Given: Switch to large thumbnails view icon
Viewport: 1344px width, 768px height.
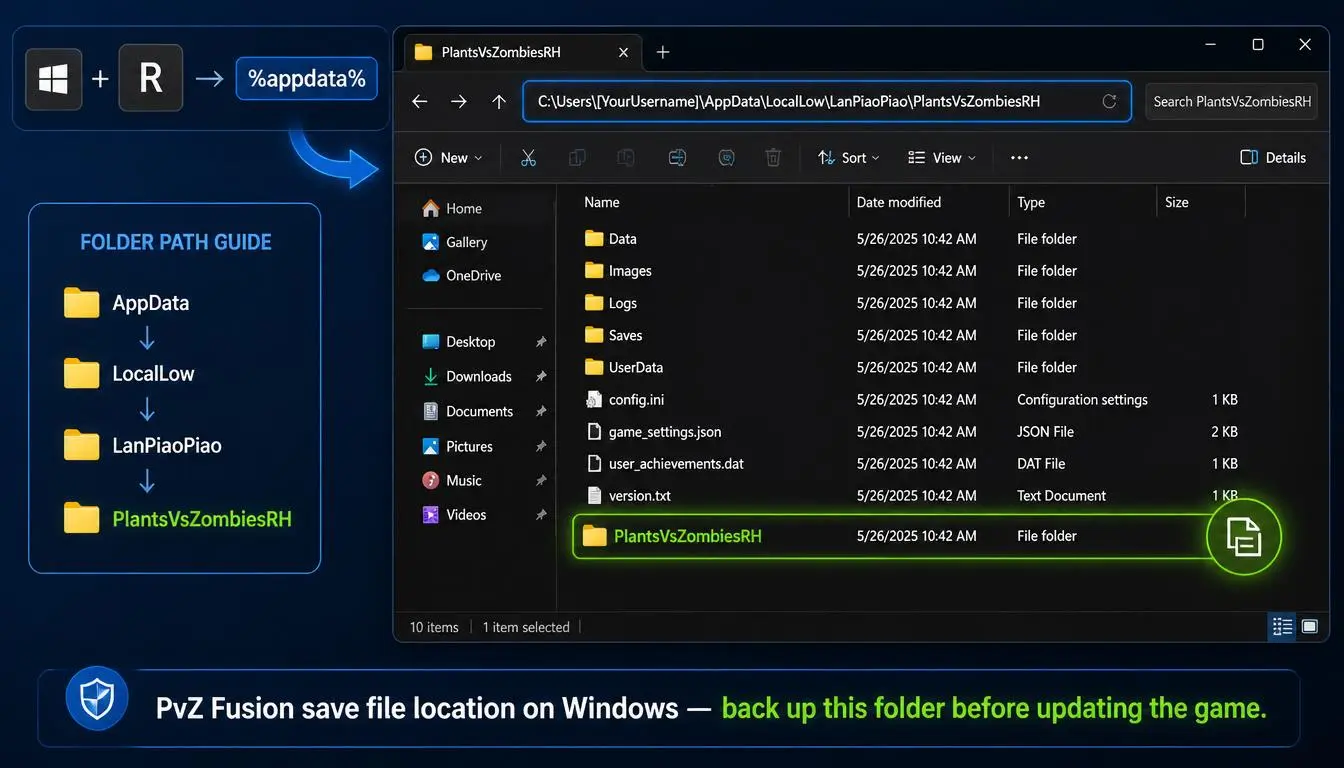Looking at the screenshot, I should pyautogui.click(x=1310, y=627).
